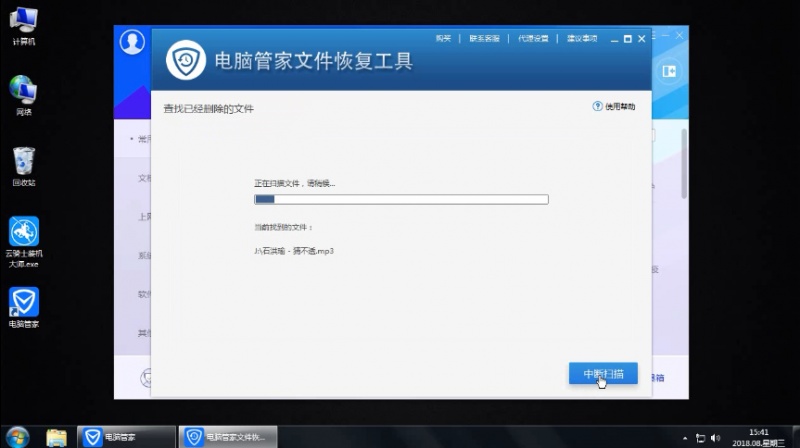
Task: Minimize the background 电脑管家 window
Action: [x=665, y=35]
